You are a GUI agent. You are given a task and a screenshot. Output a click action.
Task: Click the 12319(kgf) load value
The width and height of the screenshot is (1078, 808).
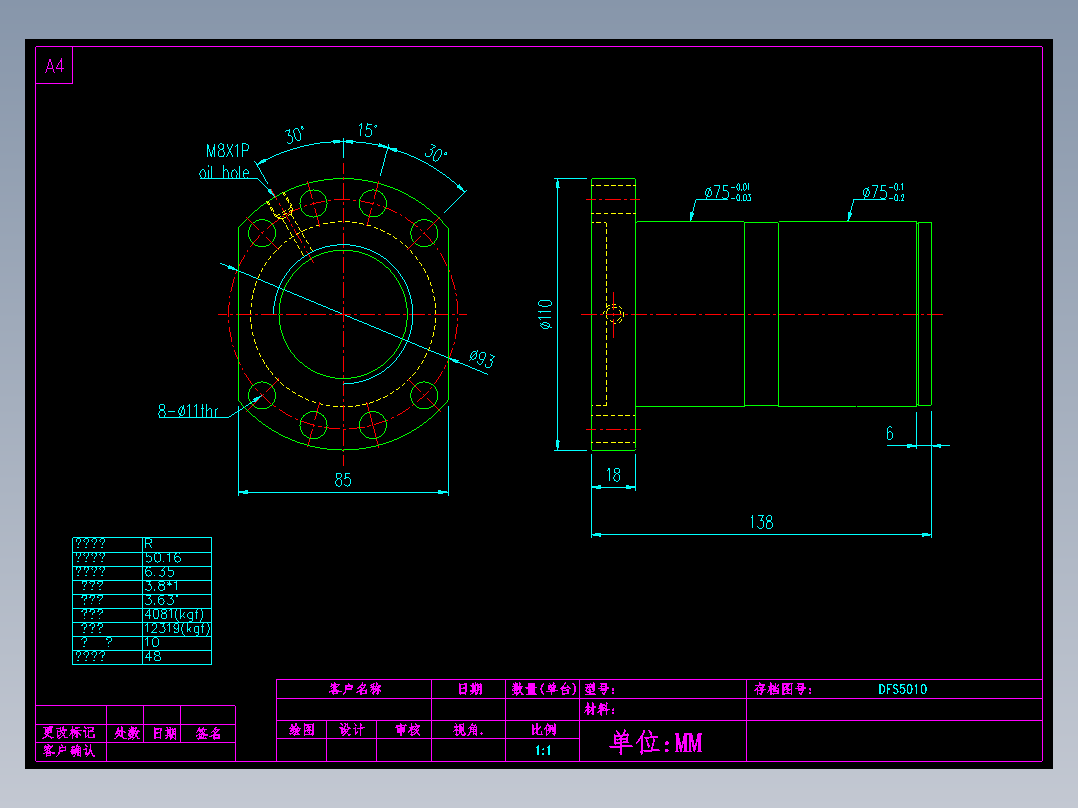point(177,628)
